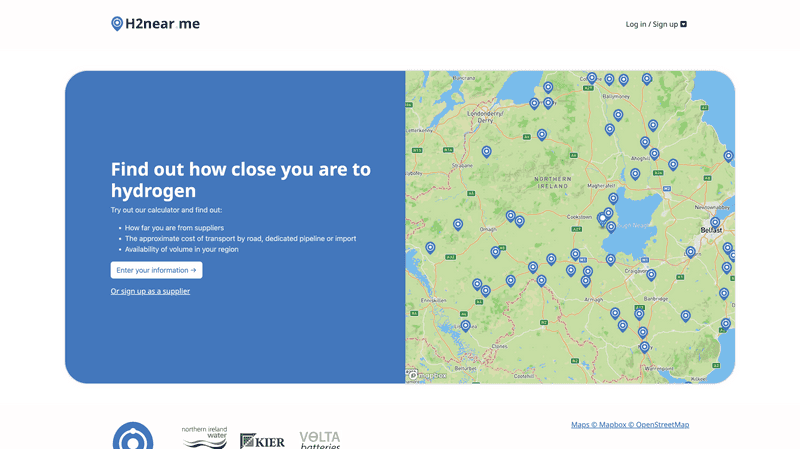Click the Enter your information button

(x=156, y=270)
